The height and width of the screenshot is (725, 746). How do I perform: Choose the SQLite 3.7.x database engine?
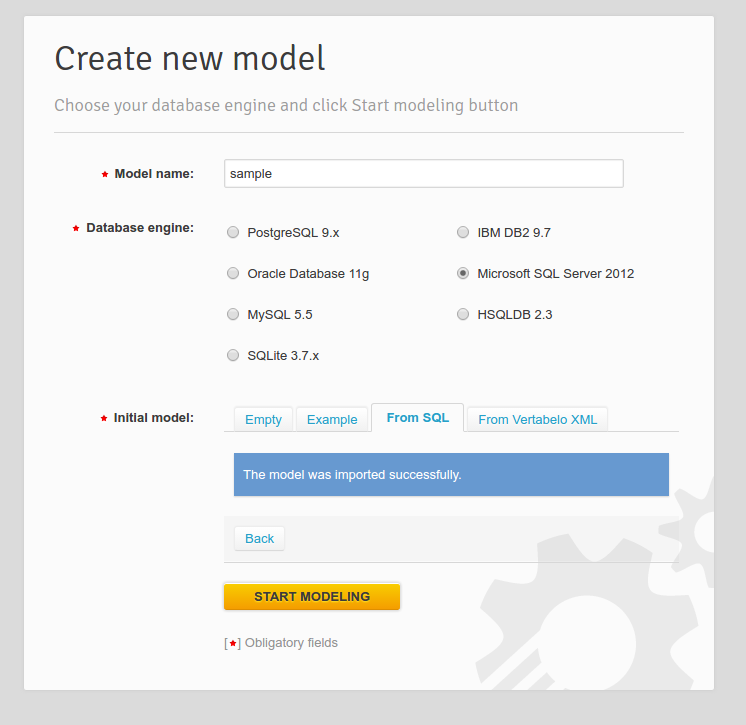click(x=233, y=355)
